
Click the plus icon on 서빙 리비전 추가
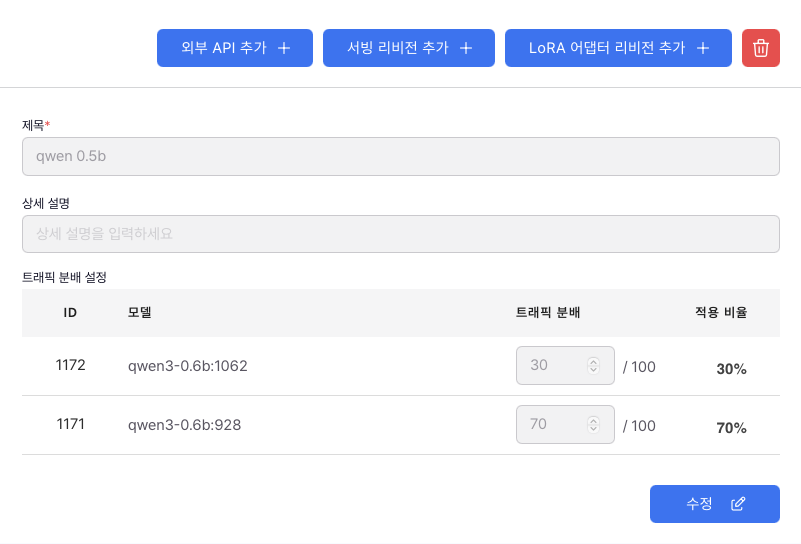click(x=466, y=48)
